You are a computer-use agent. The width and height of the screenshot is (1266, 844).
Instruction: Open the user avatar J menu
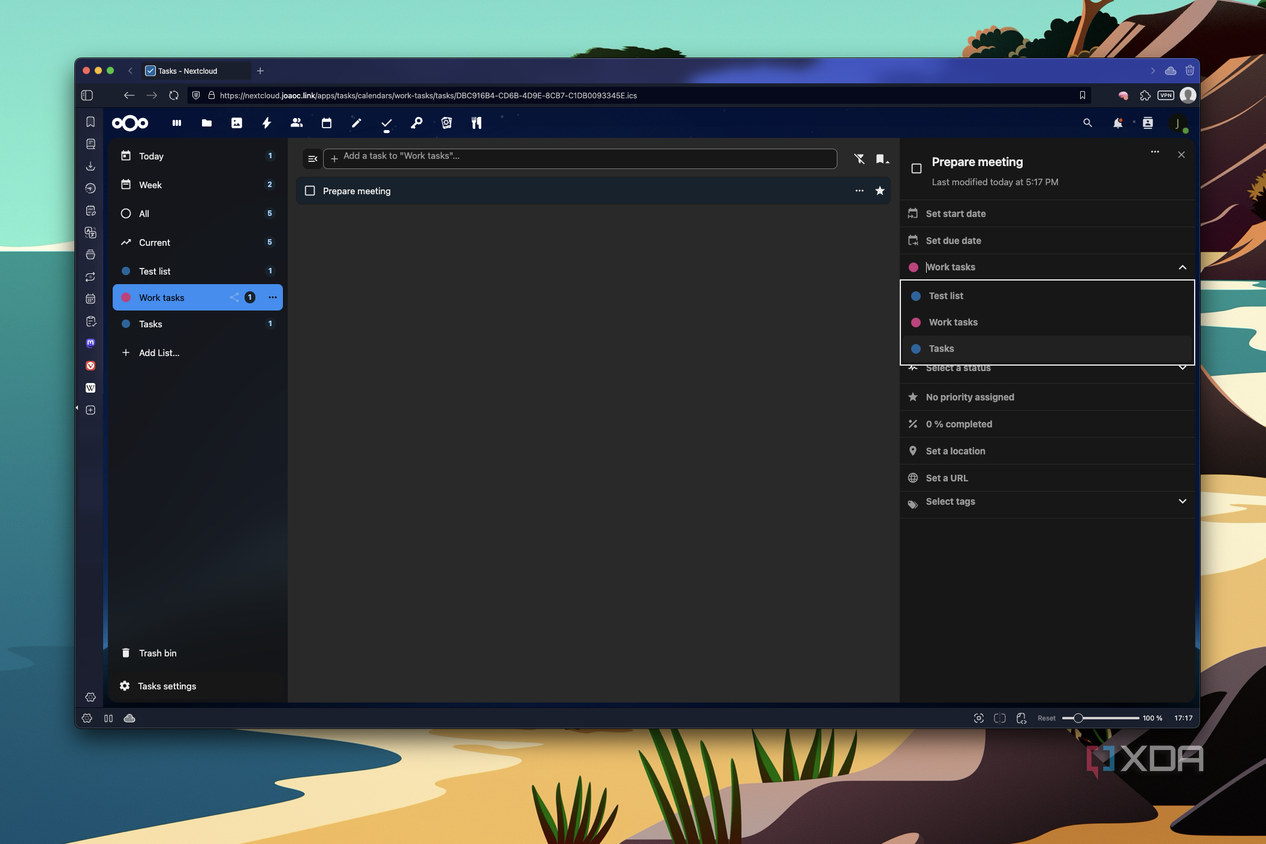[1178, 123]
